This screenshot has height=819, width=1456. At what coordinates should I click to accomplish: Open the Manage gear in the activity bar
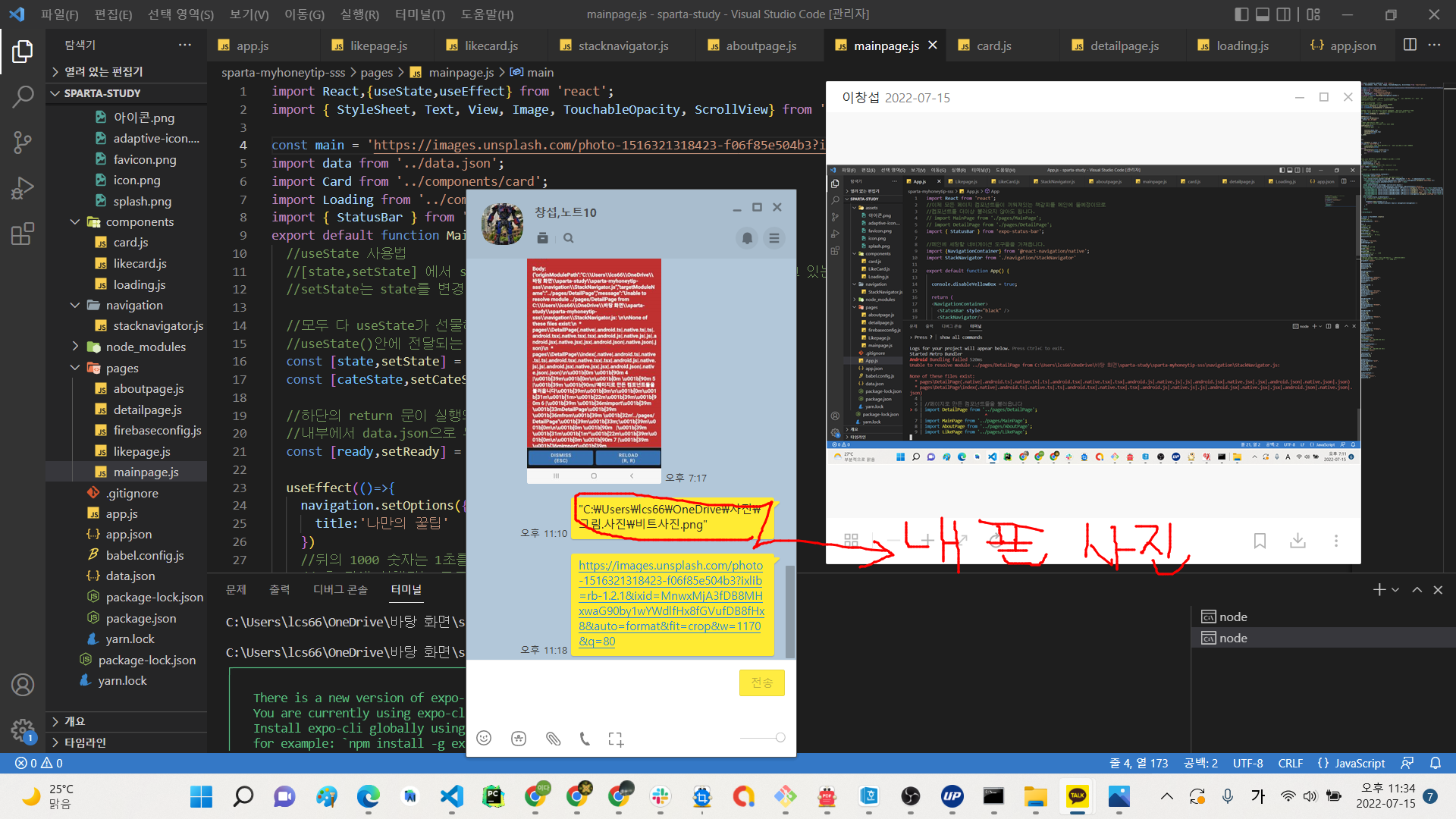[23, 730]
